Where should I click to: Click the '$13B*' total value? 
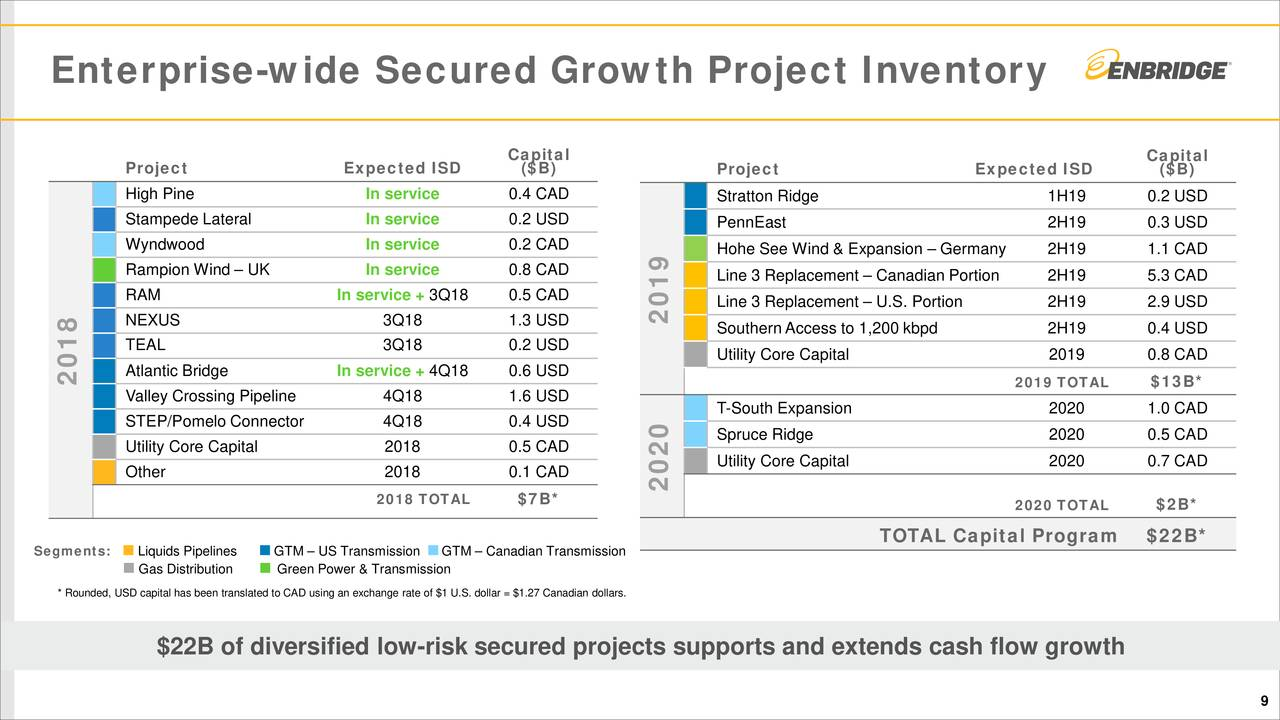click(x=1177, y=381)
